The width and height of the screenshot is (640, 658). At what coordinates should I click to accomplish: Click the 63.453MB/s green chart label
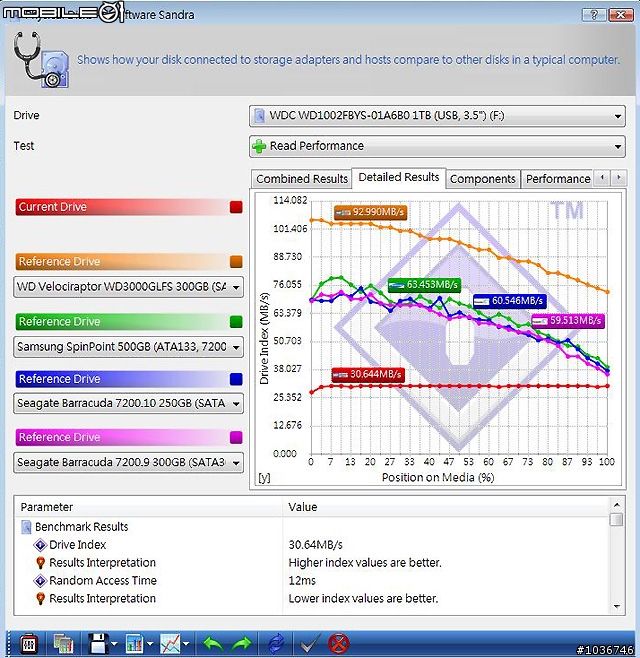424,285
